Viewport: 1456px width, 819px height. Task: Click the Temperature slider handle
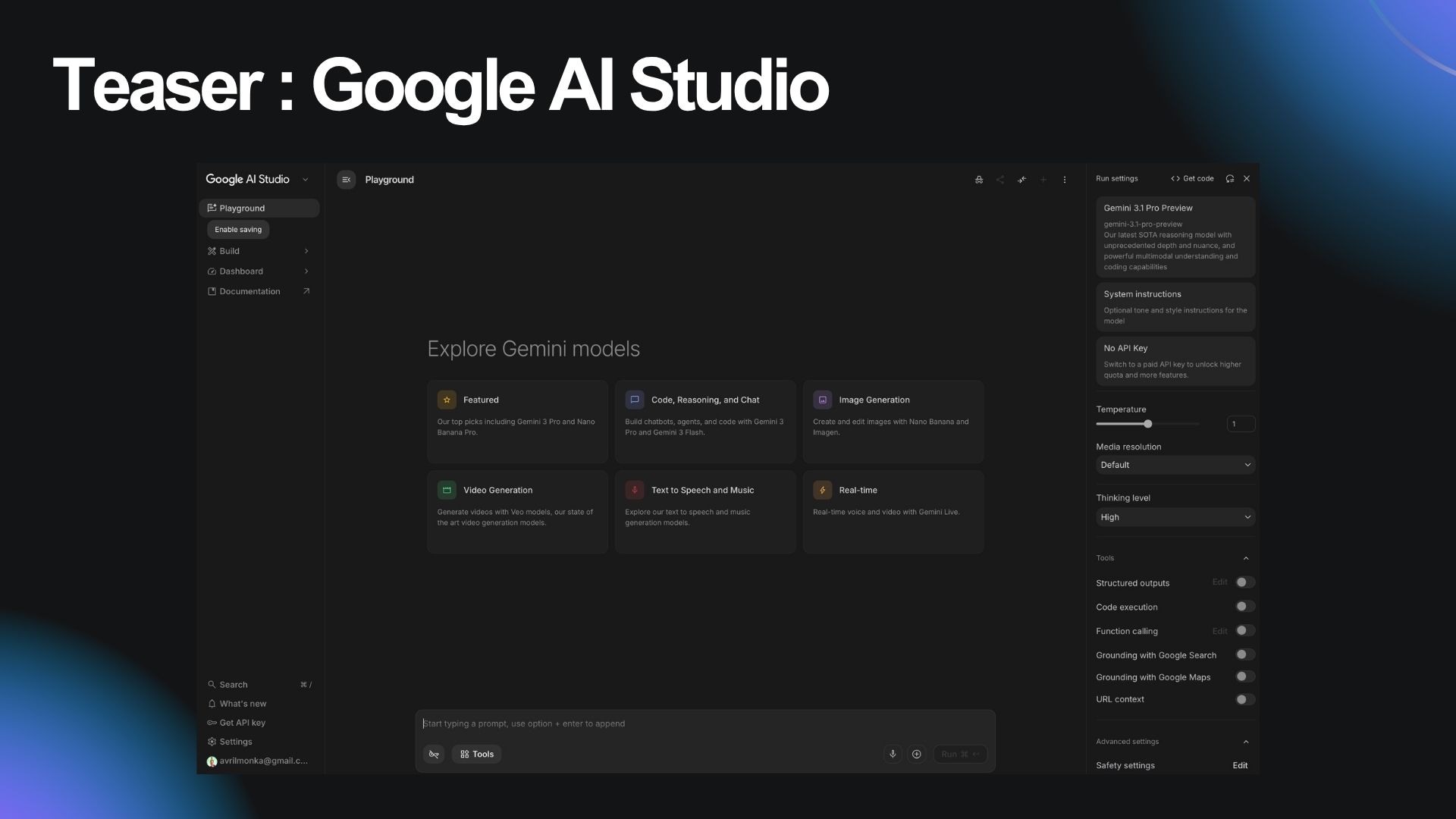pos(1148,424)
